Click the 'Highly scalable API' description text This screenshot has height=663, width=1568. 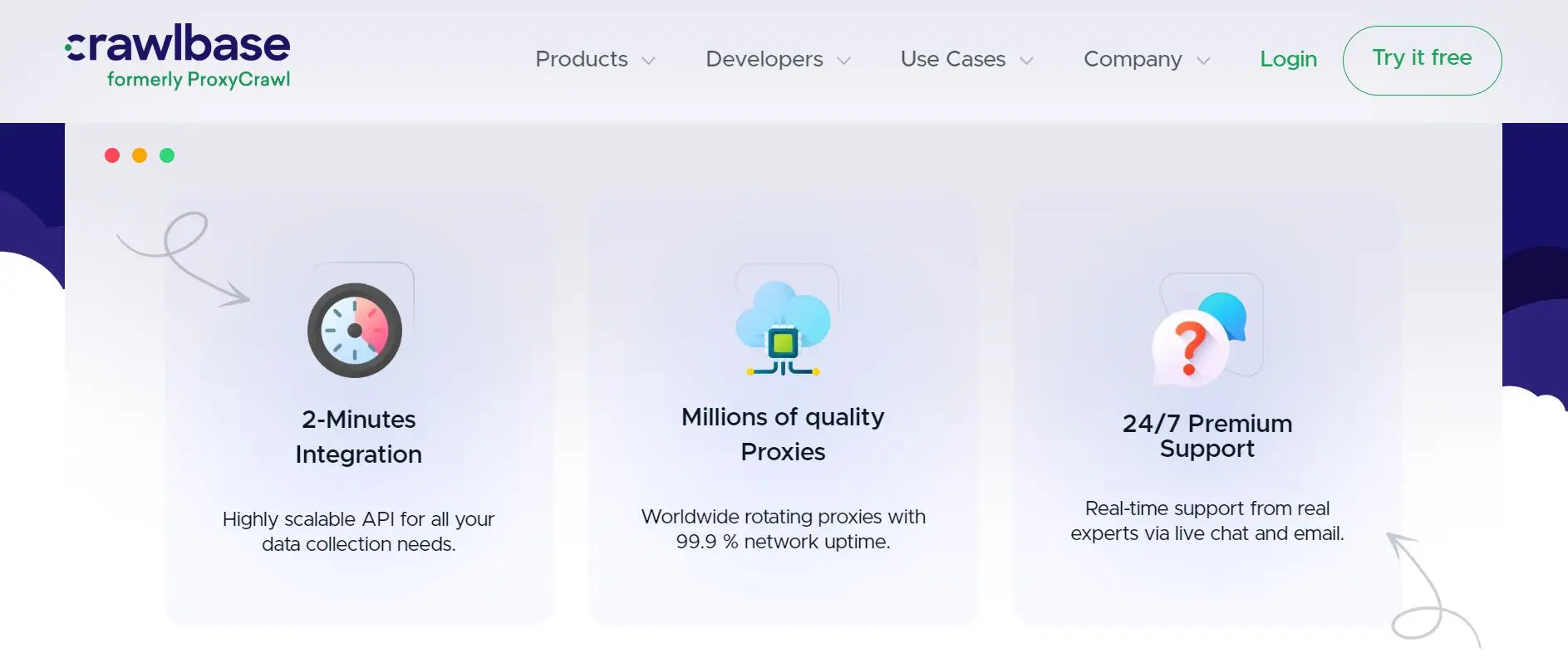pos(359,532)
